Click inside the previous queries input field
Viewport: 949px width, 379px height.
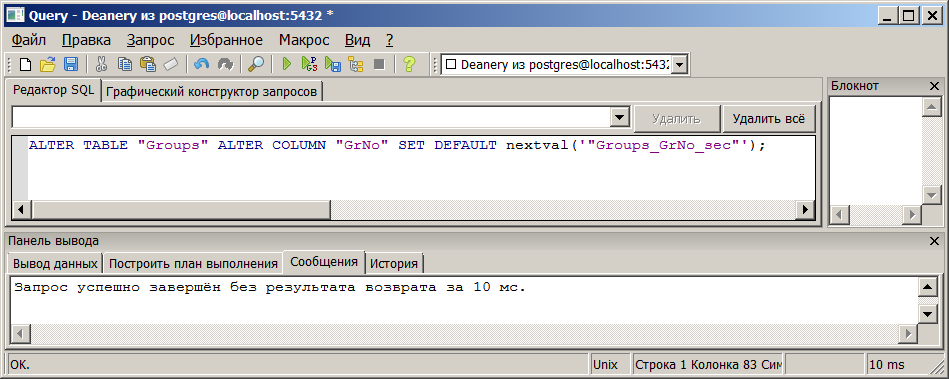310,117
